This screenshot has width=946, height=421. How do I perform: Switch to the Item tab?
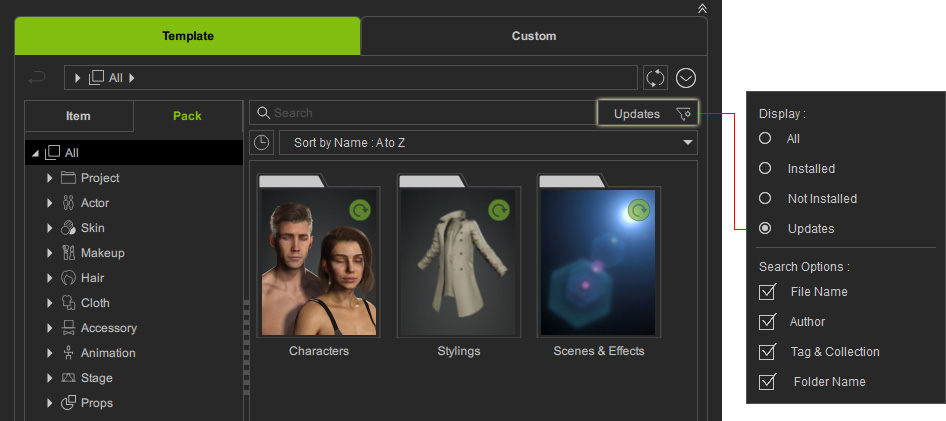[x=78, y=116]
